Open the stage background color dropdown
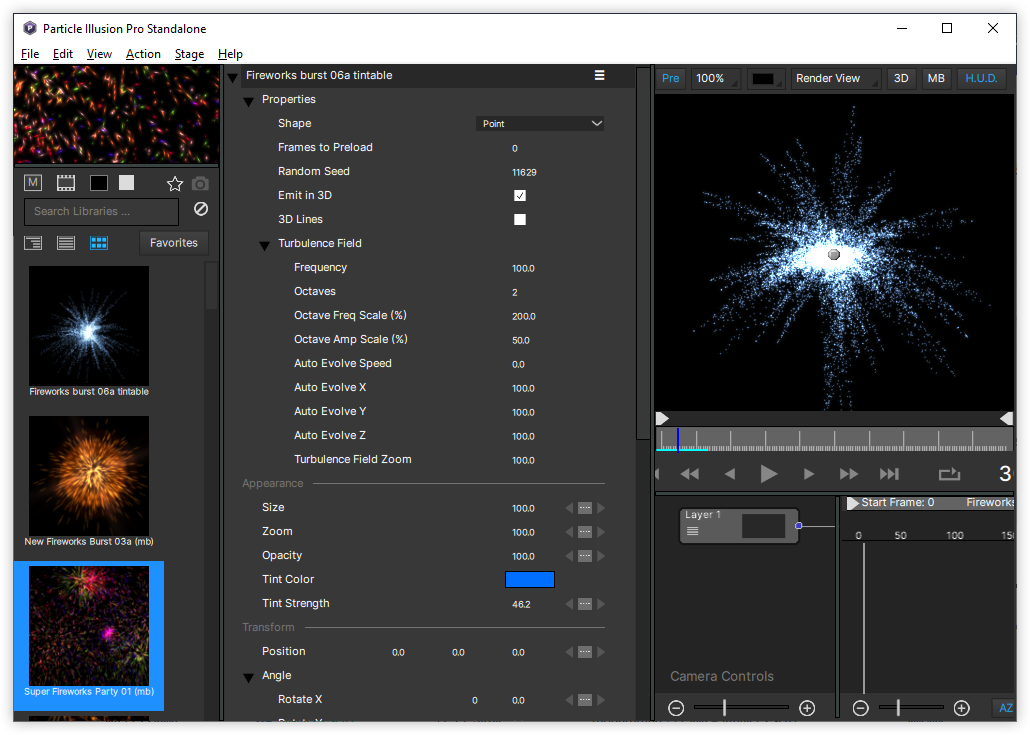The height and width of the screenshot is (735, 1030). pyautogui.click(x=766, y=78)
